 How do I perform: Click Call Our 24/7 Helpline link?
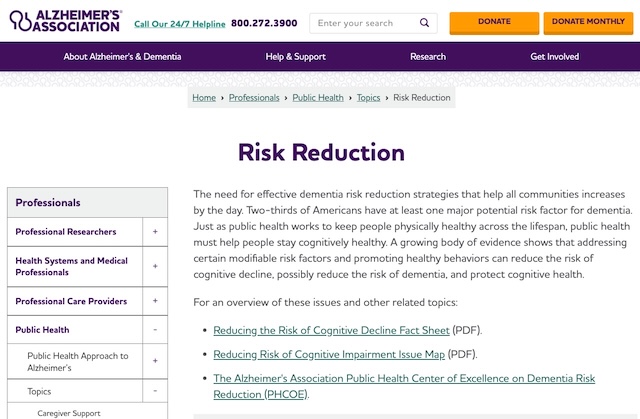[178, 23]
